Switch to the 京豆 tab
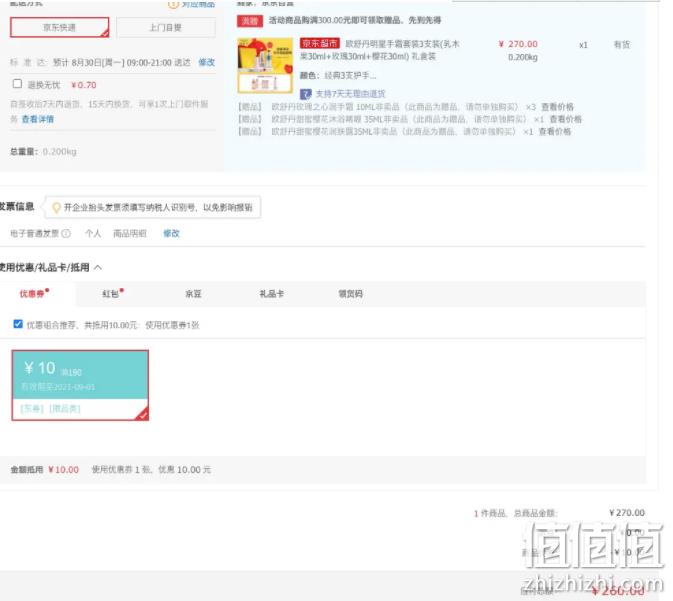Screen dimensions: 673x601 pos(193,294)
